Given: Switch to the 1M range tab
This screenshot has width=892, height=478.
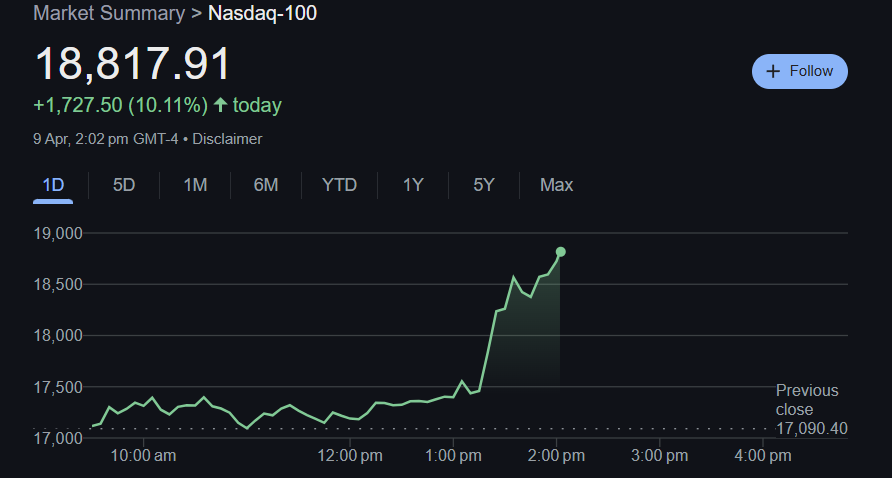Looking at the screenshot, I should click(195, 185).
